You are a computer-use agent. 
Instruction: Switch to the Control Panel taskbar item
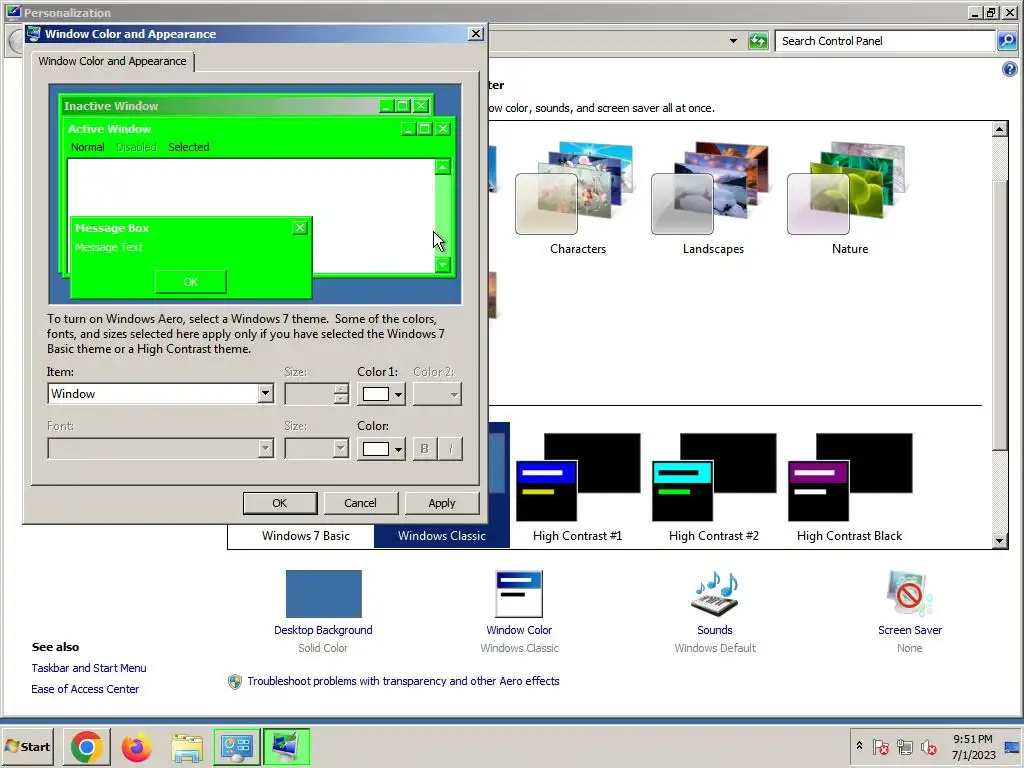point(236,746)
